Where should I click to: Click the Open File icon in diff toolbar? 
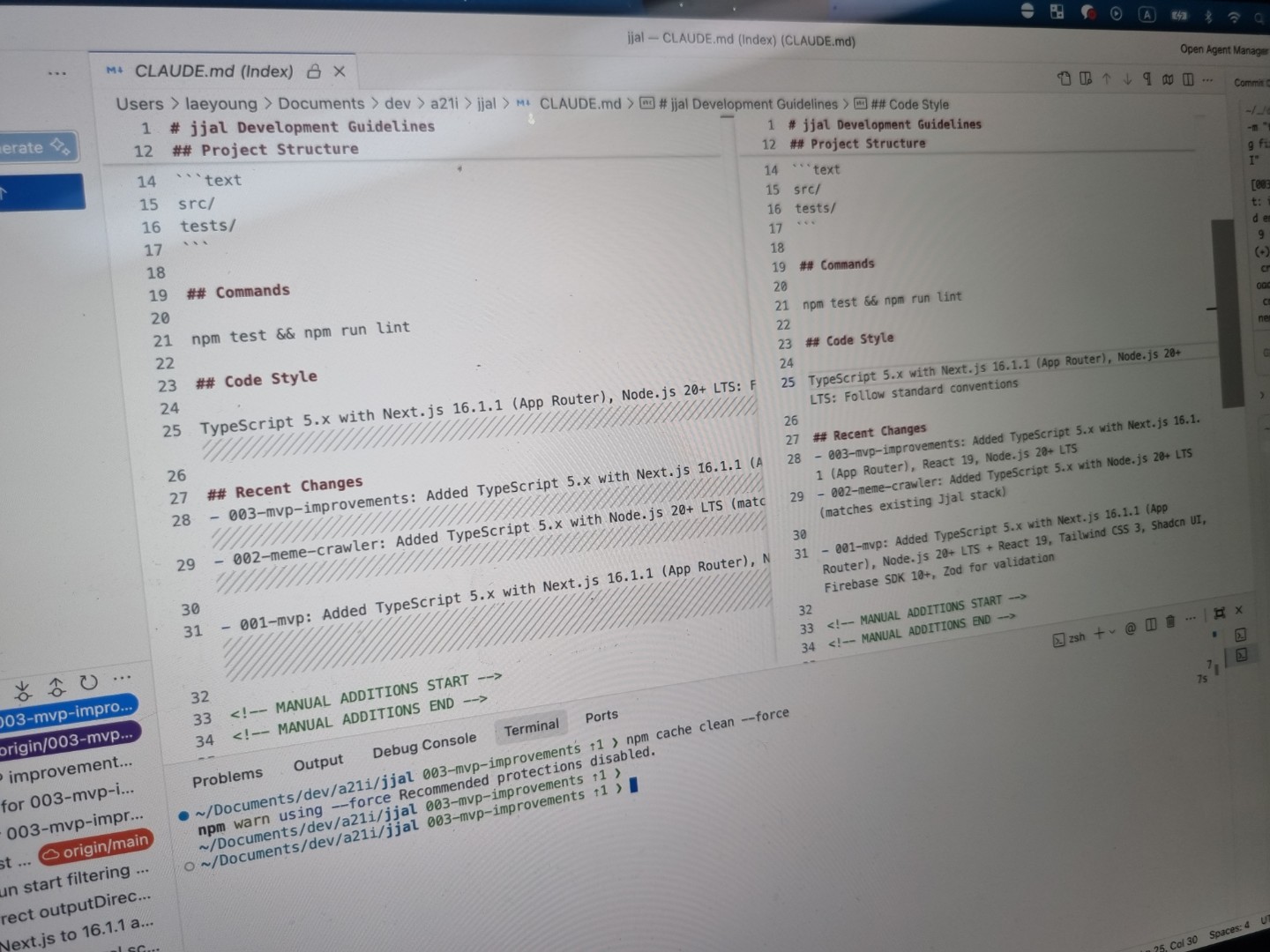(1064, 78)
